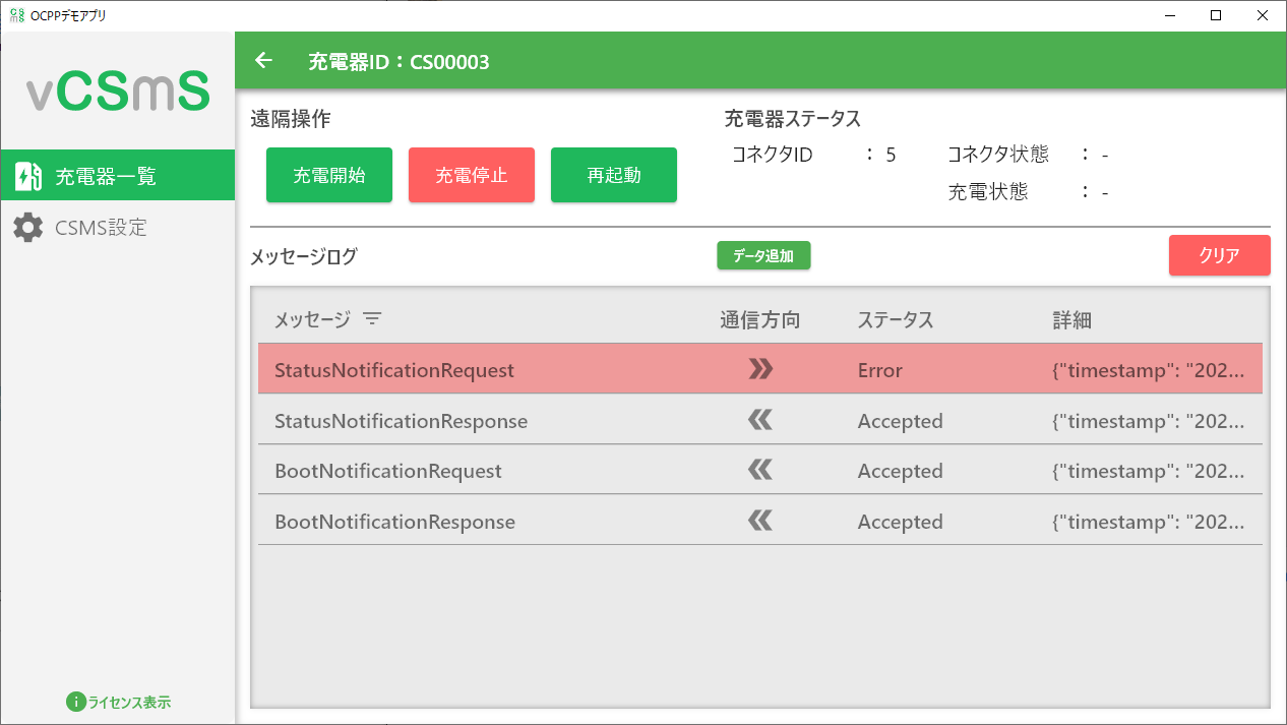
Task: Click the コネクタID value 5
Action: 891,155
